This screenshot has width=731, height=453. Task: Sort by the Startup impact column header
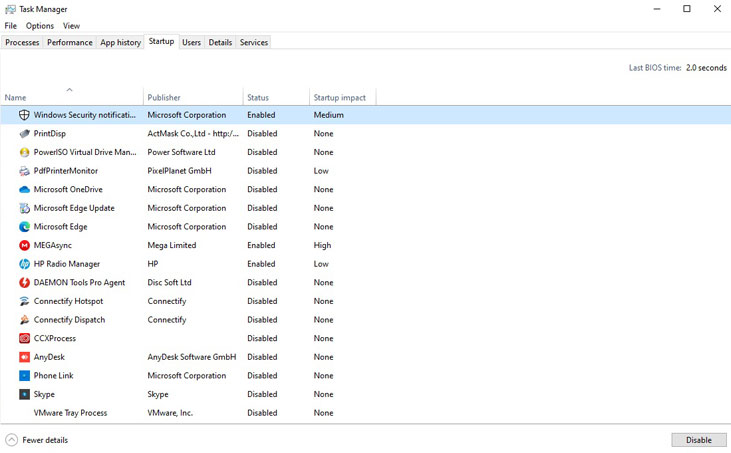pos(342,97)
